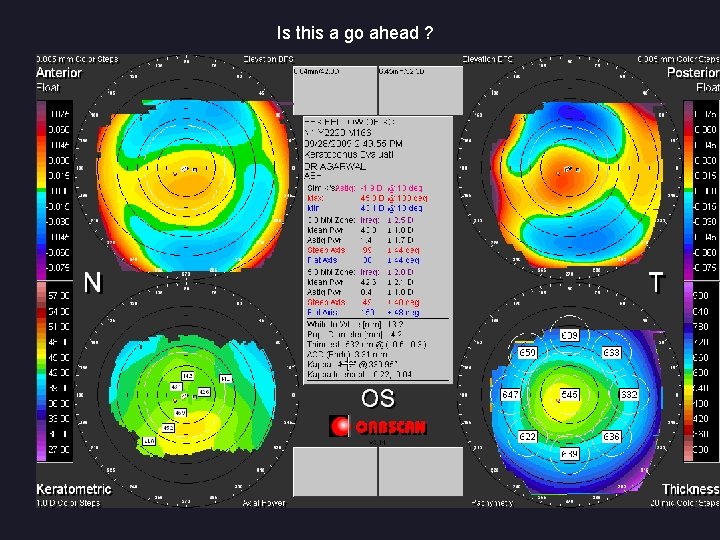This screenshot has width=720, height=540.
Task: Click the thickness micron color scale
Action: 700,372
